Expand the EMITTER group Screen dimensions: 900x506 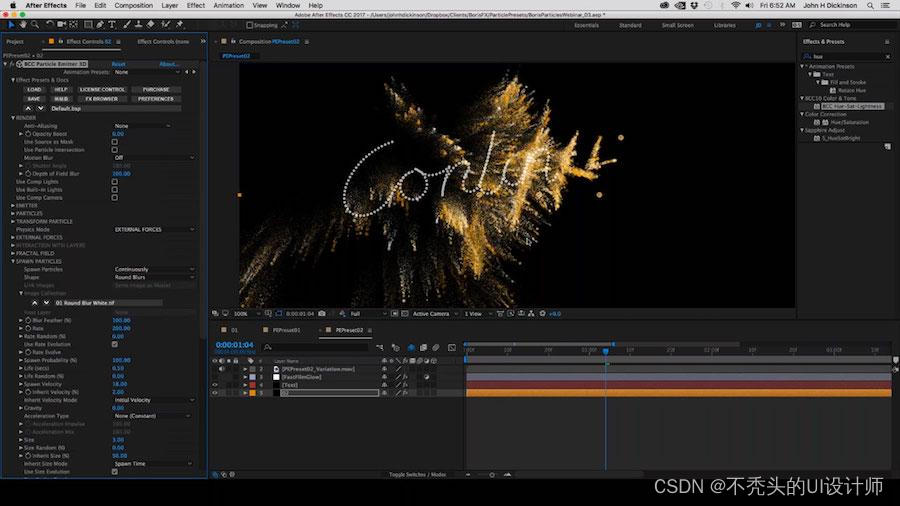(x=13, y=205)
